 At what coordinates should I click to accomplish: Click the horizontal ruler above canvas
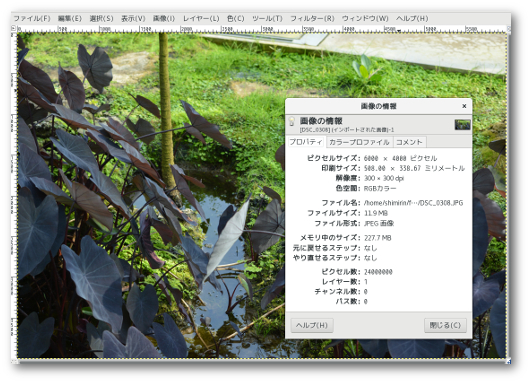(x=262, y=29)
